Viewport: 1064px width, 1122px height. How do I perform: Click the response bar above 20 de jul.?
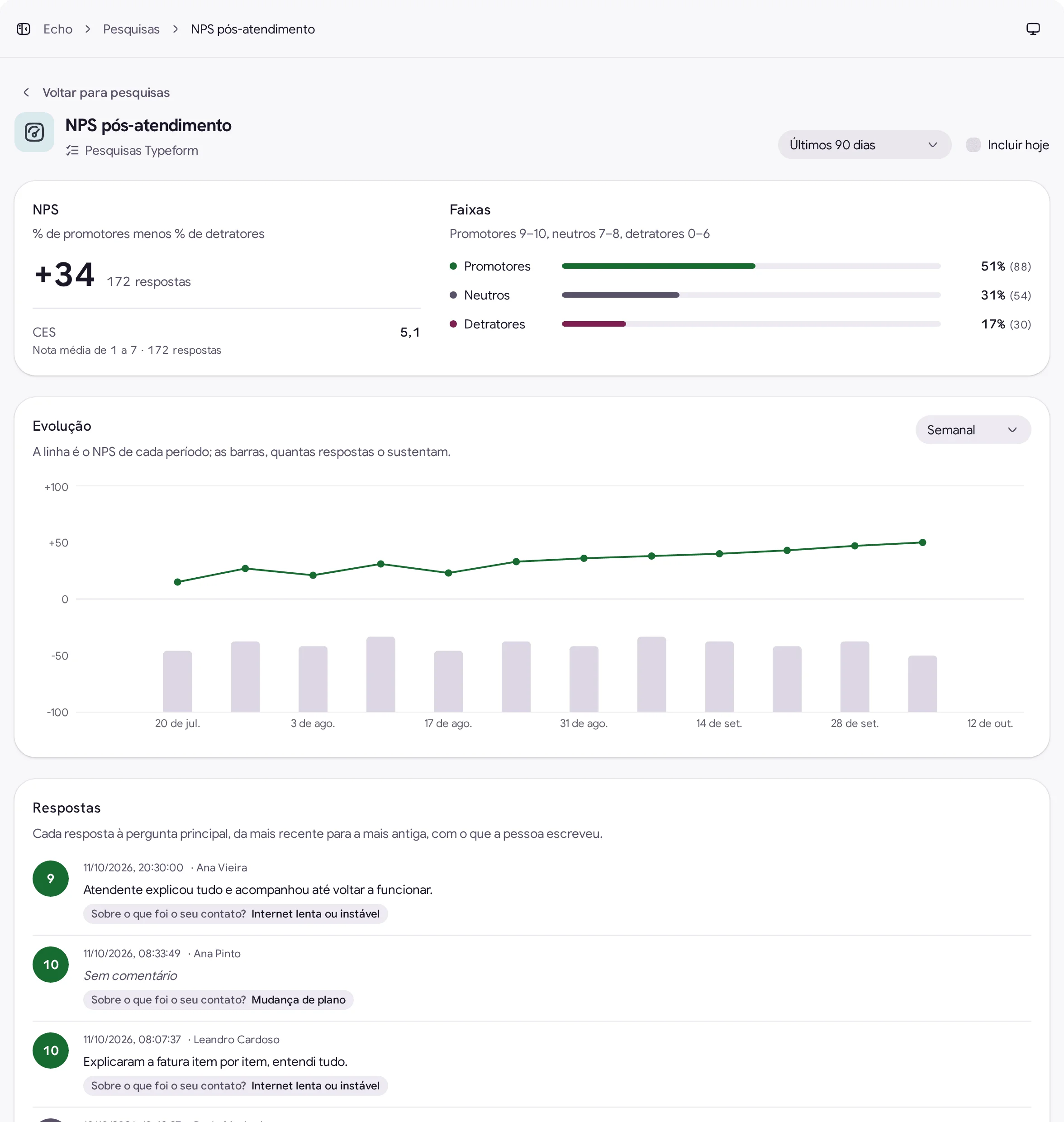click(x=177, y=681)
